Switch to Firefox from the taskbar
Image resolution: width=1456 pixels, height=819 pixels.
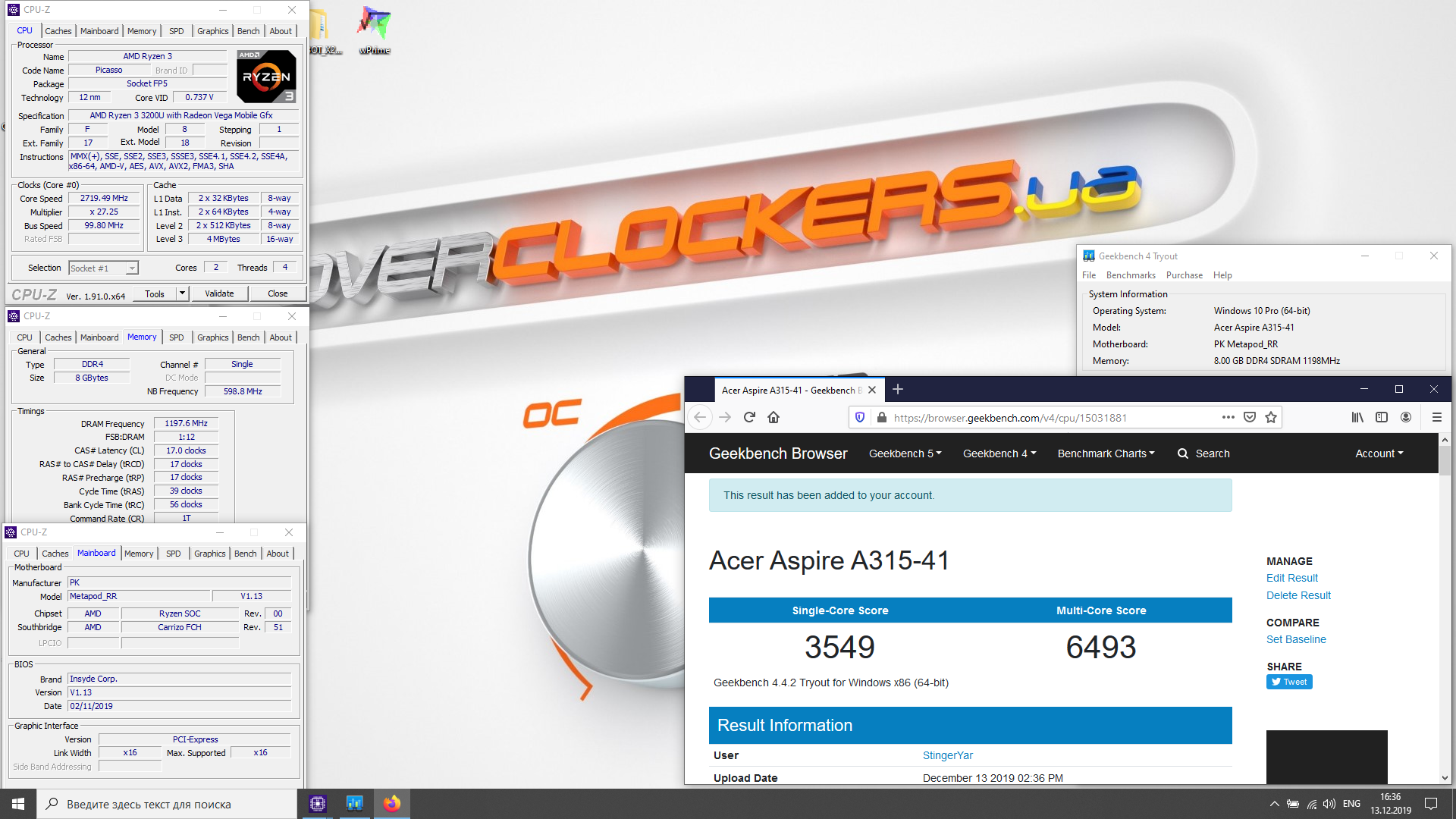391,804
